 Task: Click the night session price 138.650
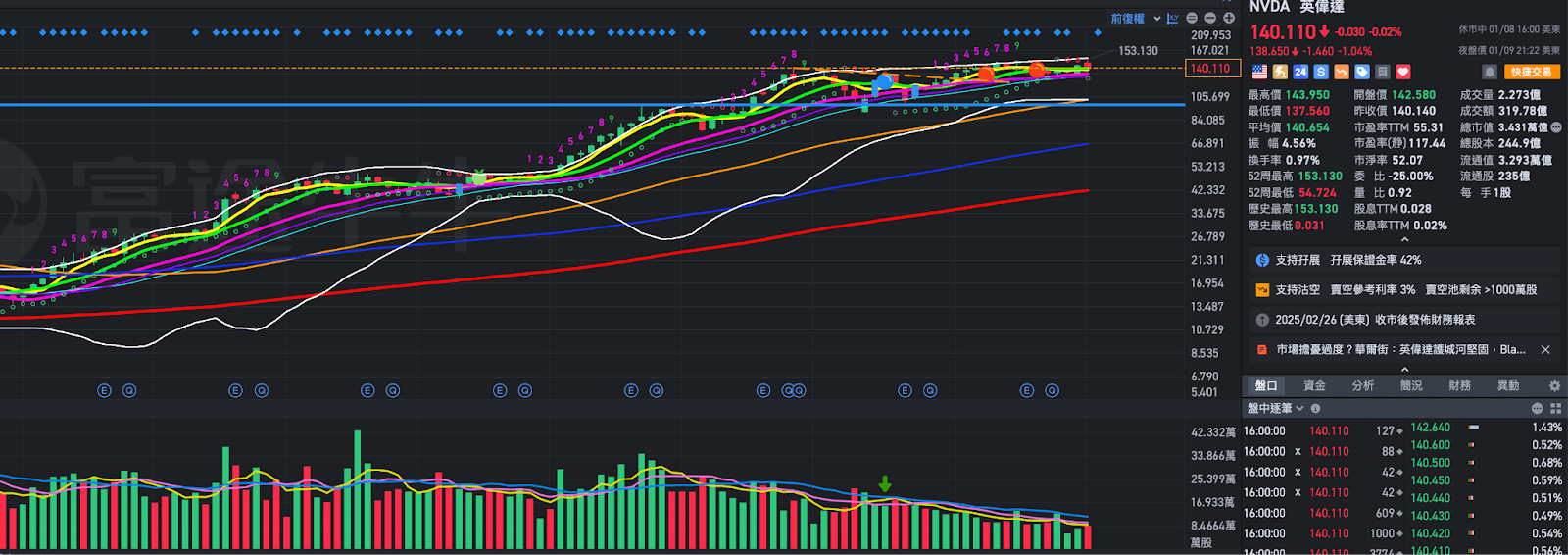tap(1269, 51)
